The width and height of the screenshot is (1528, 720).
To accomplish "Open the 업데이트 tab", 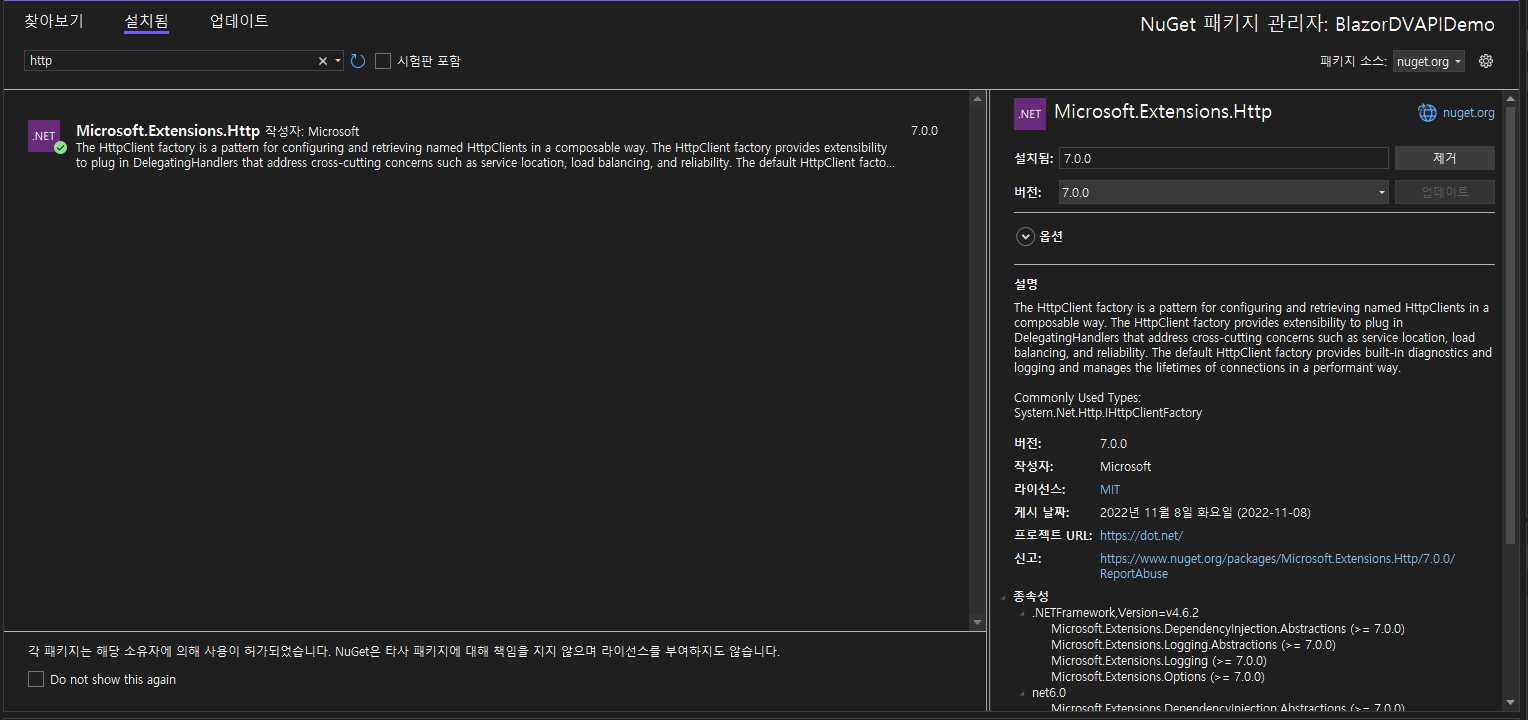I will click(239, 21).
